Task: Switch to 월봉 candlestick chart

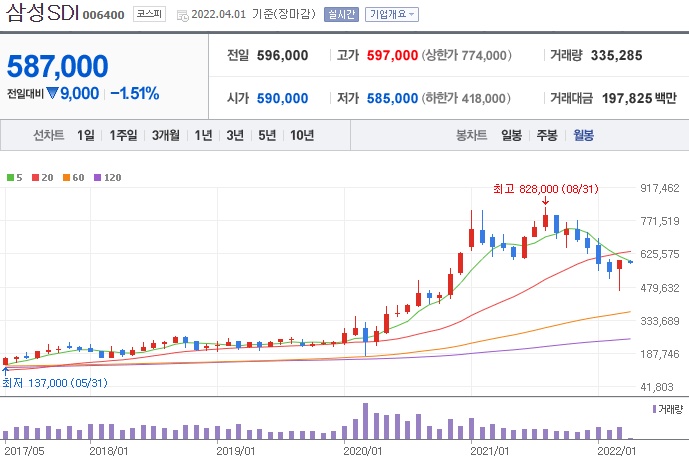Action: tap(583, 135)
